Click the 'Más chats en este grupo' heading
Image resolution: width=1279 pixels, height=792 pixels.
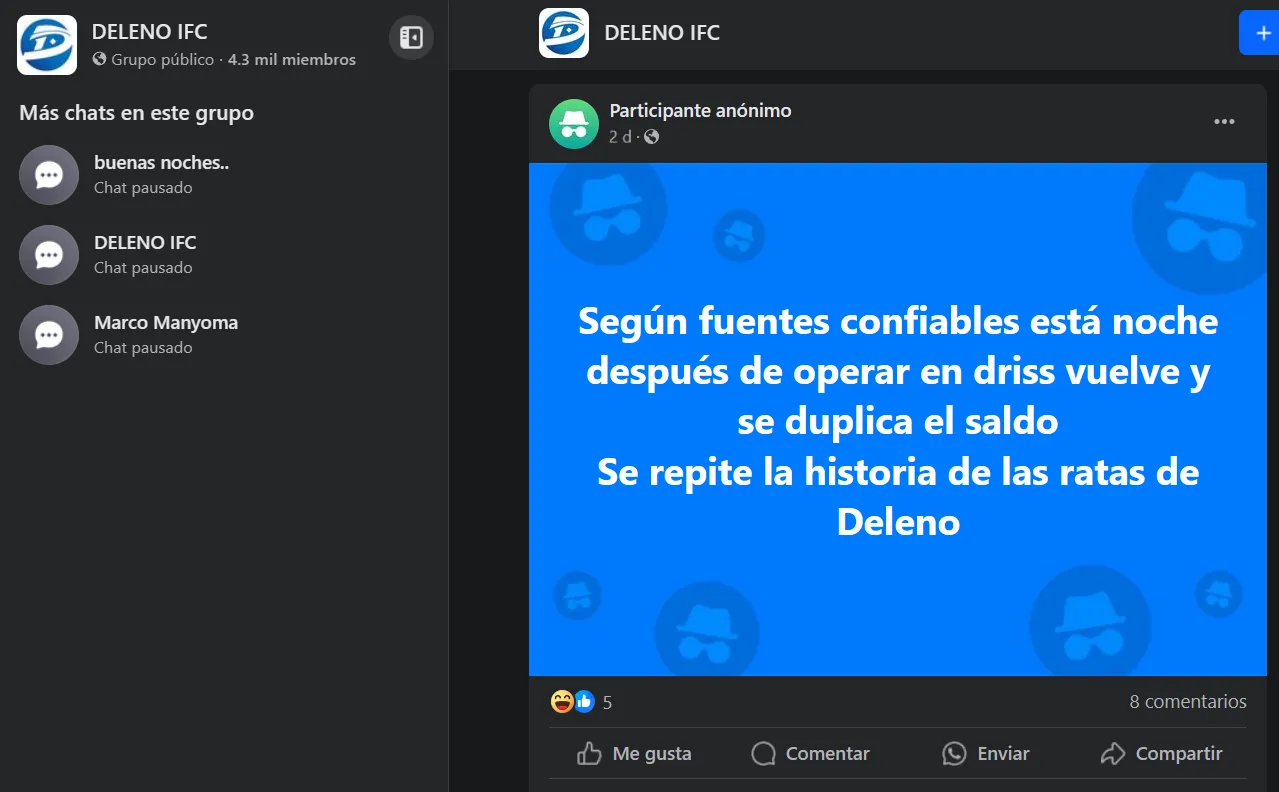point(137,113)
